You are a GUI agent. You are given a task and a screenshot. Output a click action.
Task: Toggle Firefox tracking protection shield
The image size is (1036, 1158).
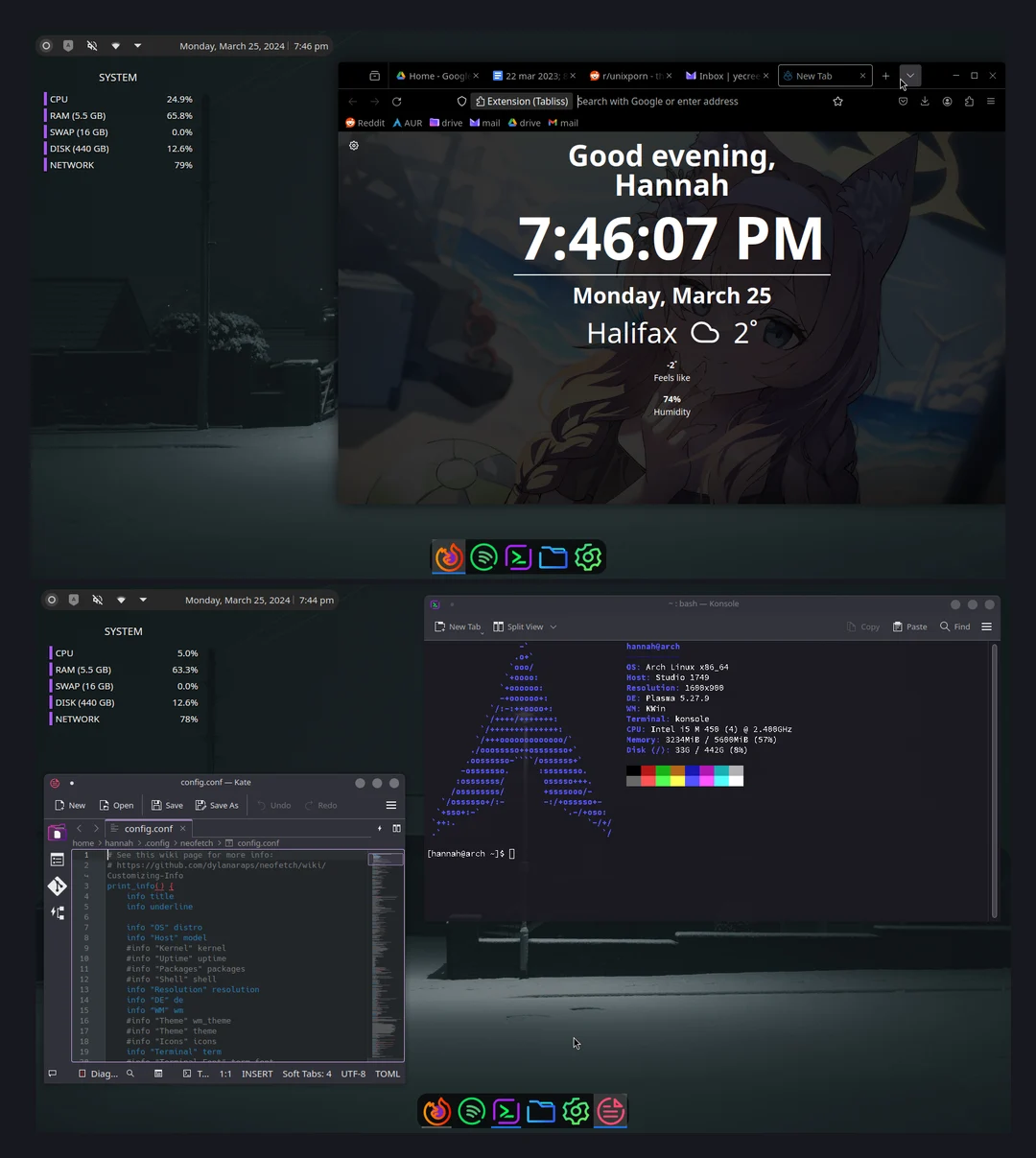tap(461, 101)
